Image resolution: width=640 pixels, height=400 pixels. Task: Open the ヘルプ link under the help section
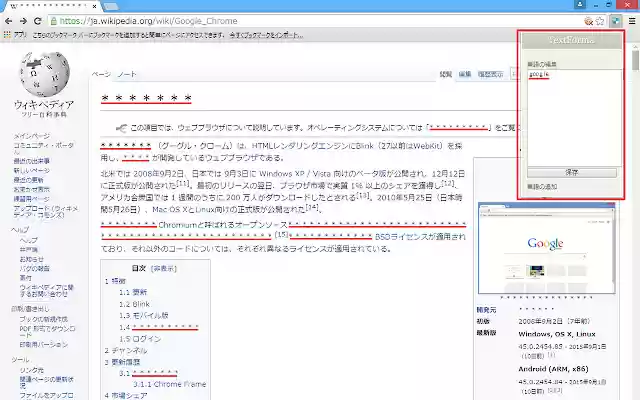28,240
